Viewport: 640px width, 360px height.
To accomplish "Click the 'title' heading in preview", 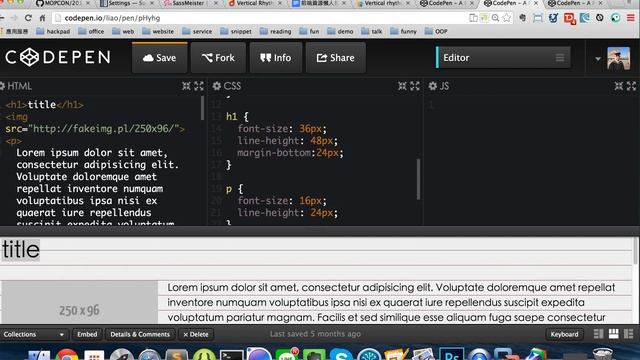I will click(21, 250).
